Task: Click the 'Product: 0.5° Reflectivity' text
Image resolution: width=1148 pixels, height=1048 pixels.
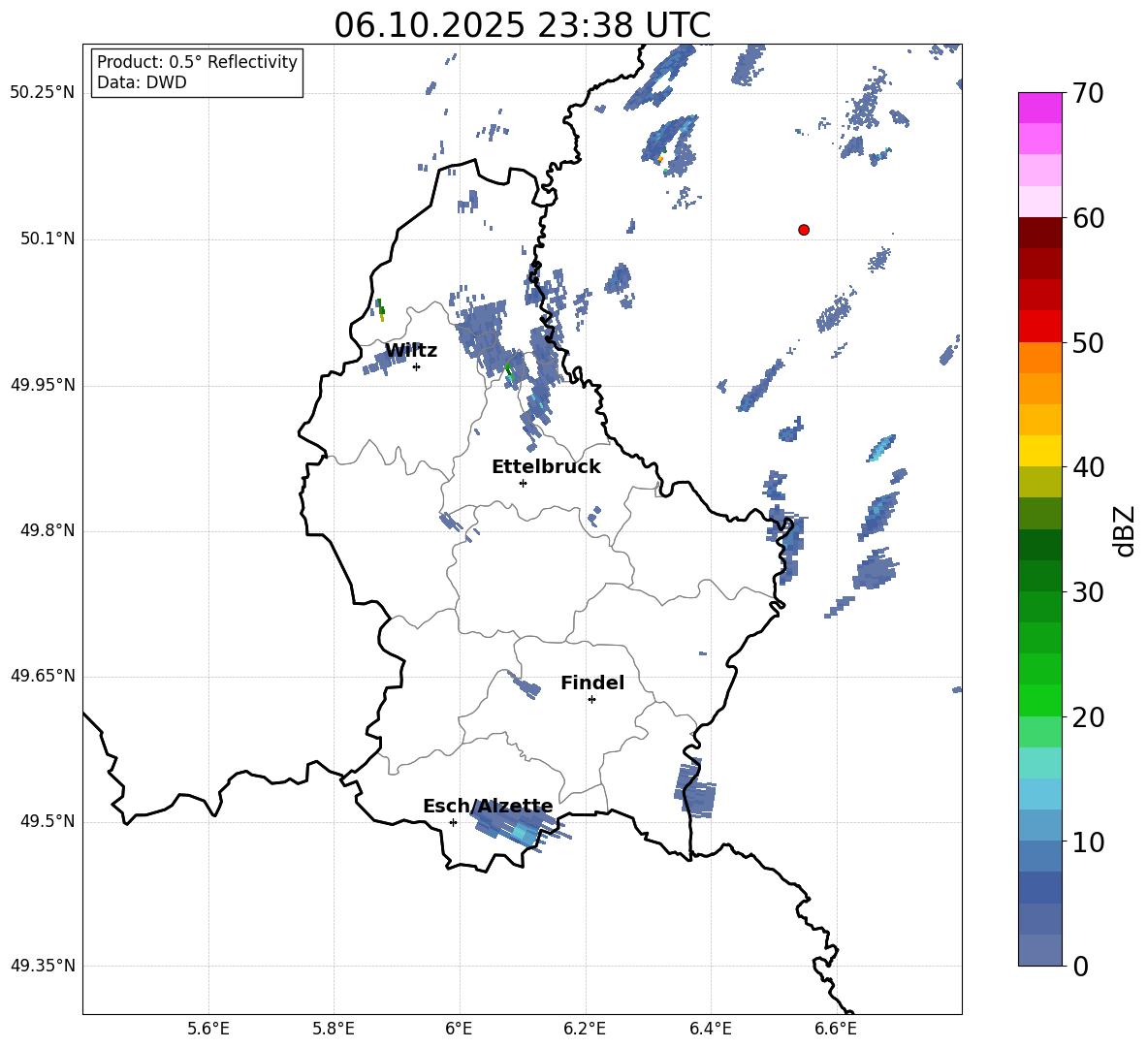Action: [197, 62]
